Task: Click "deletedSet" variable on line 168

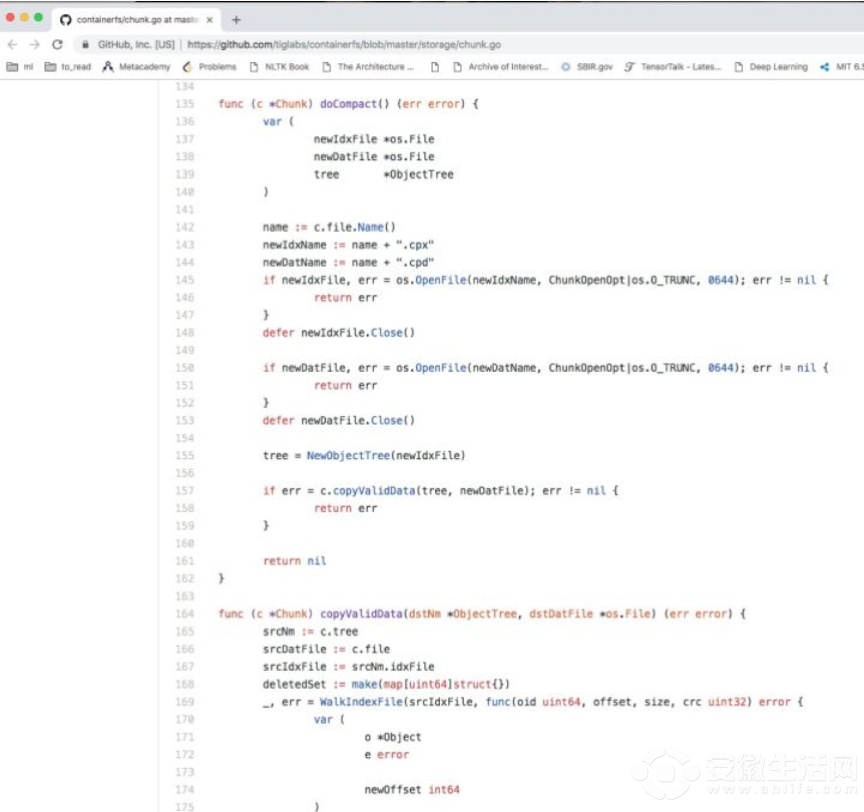Action: 294,684
